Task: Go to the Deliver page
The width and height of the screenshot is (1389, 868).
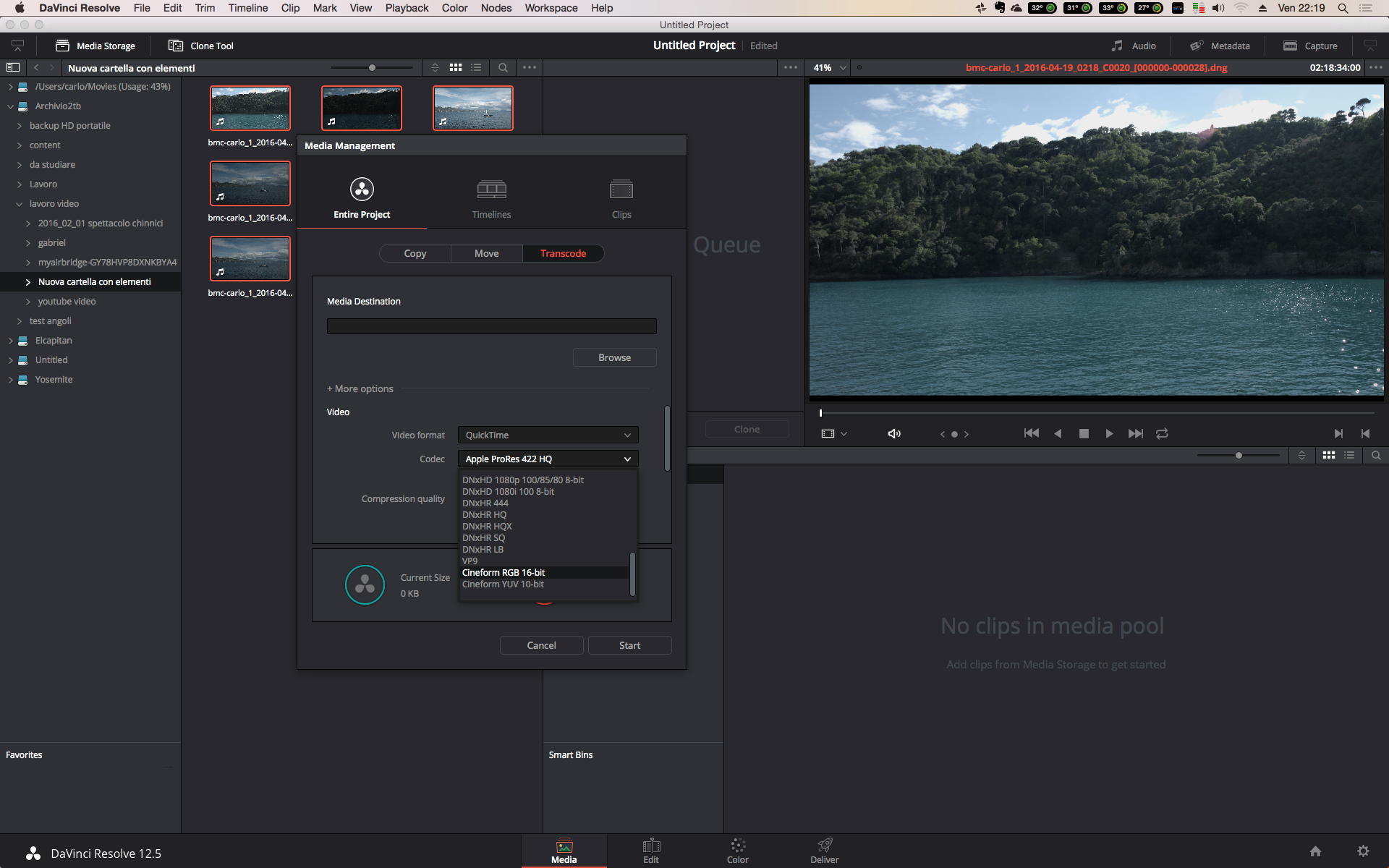Action: coord(824,851)
